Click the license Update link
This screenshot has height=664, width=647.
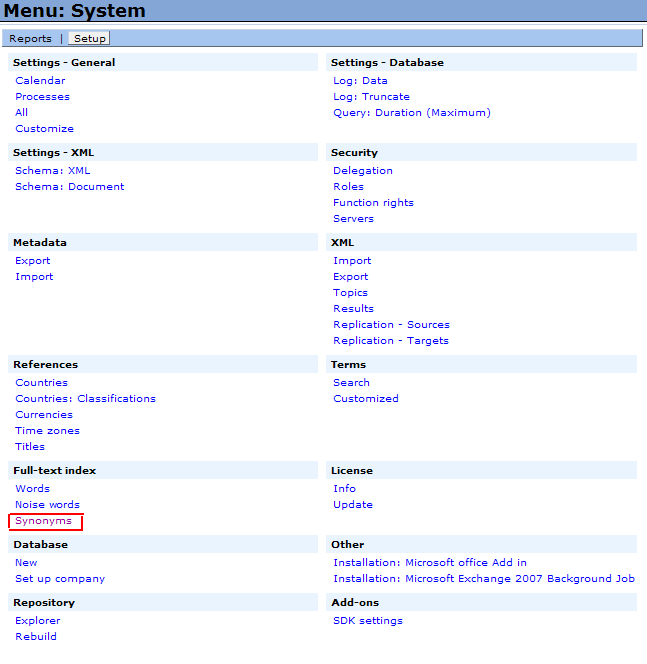coord(352,505)
